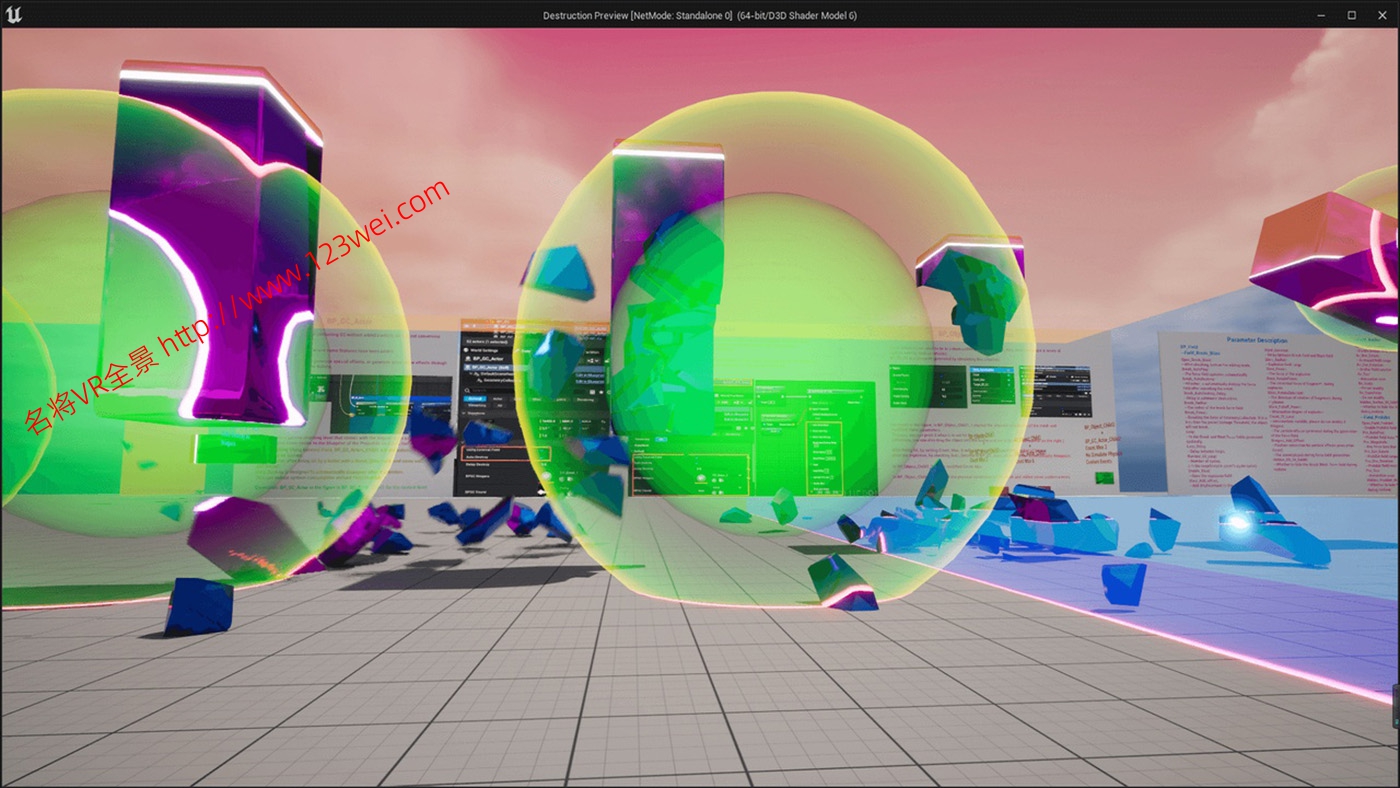Click the Destruction Preview title bar text
1400x788 pixels.
(x=699, y=15)
